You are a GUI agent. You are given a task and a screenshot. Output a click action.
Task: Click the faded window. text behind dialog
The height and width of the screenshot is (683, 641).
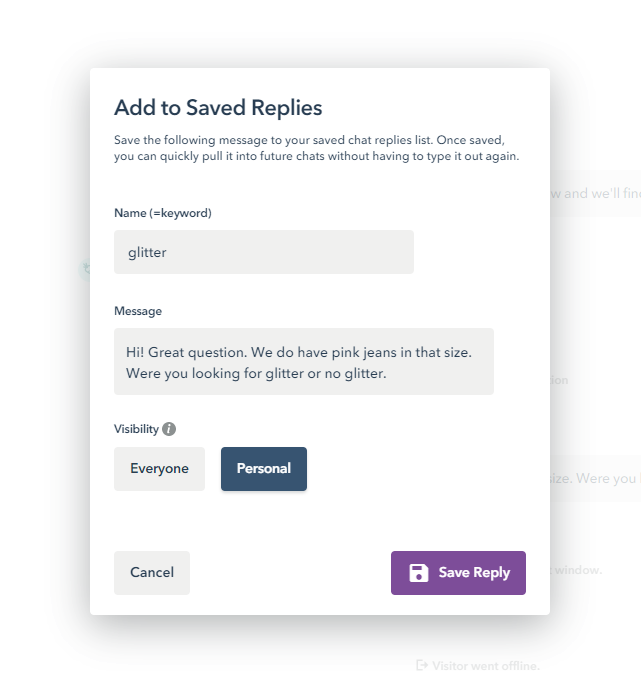[x=577, y=570]
